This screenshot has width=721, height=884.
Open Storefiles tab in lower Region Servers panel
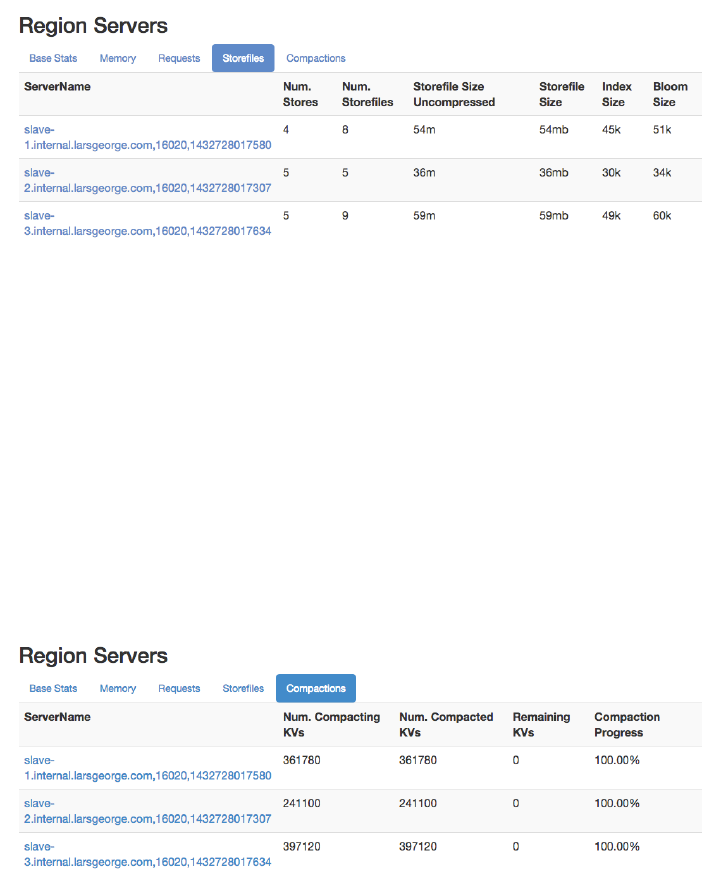click(243, 688)
